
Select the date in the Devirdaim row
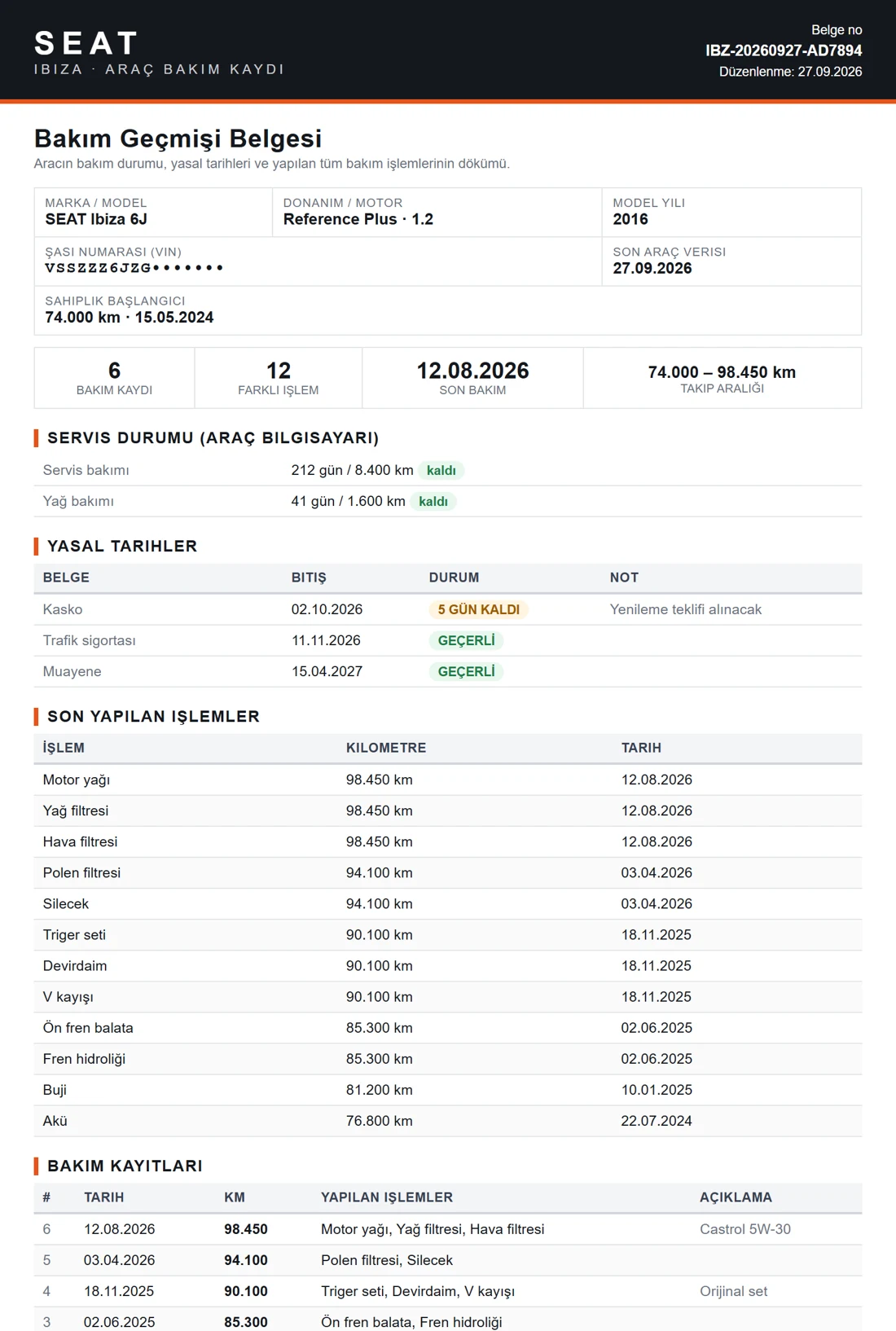[657, 965]
